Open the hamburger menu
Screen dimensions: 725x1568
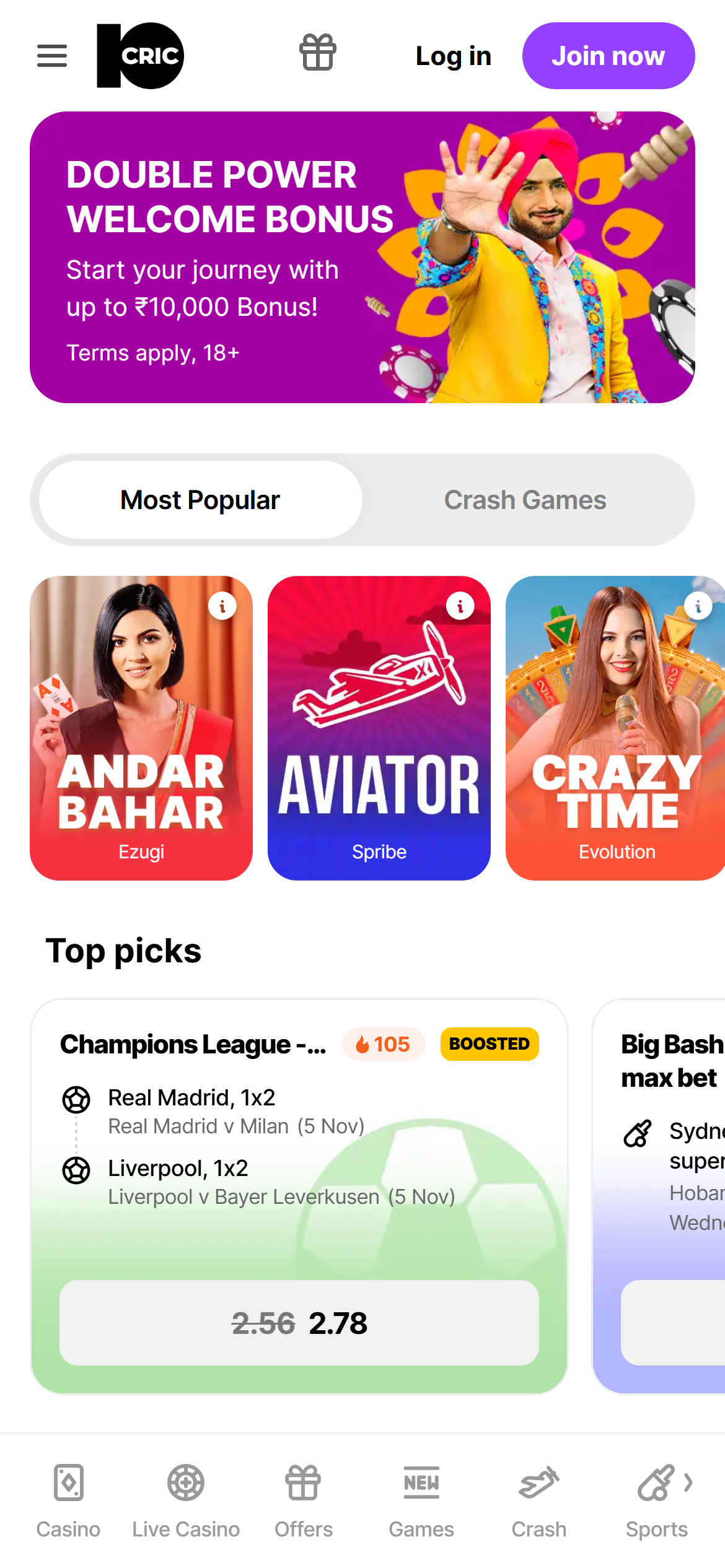pyautogui.click(x=52, y=56)
